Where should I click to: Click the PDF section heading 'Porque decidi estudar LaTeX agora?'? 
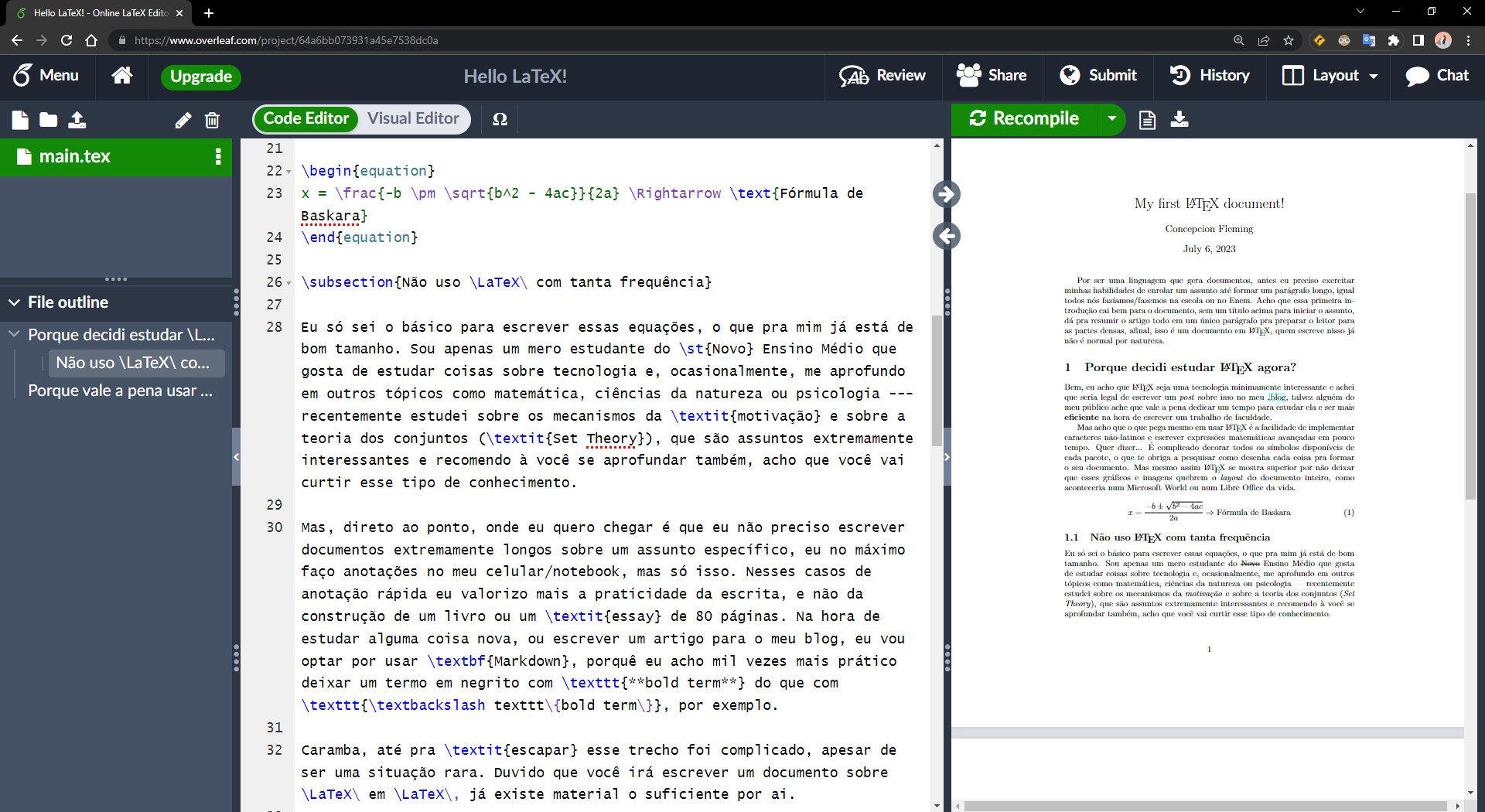tap(1179, 367)
